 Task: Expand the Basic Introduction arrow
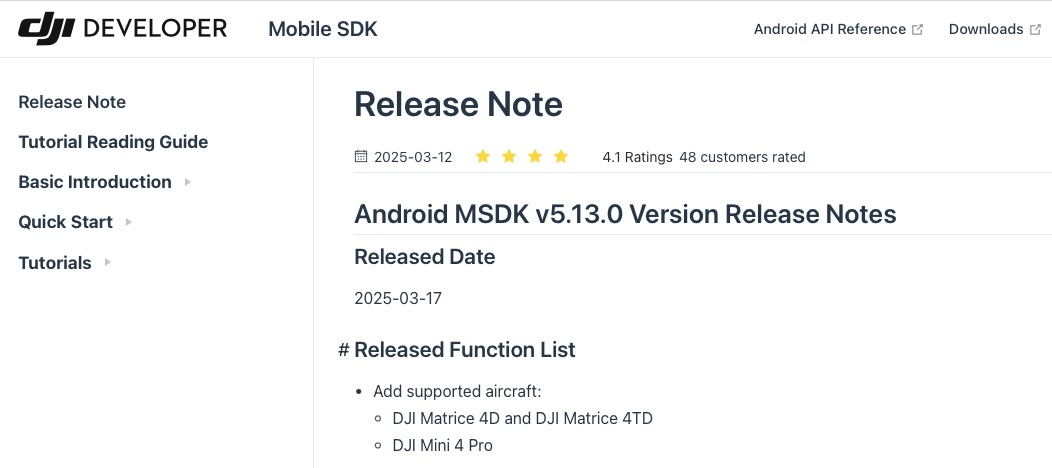(187, 182)
